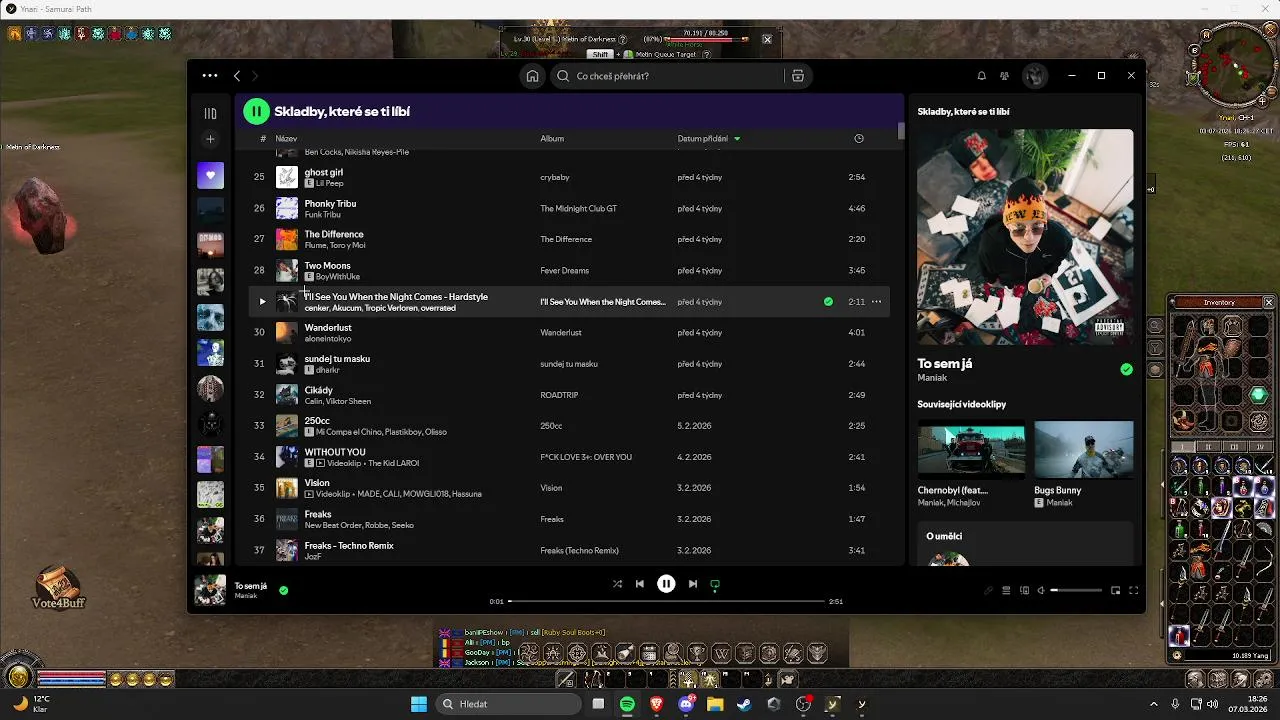Open the Browse icon in the search bar
The height and width of the screenshot is (720, 1280).
coord(797,76)
